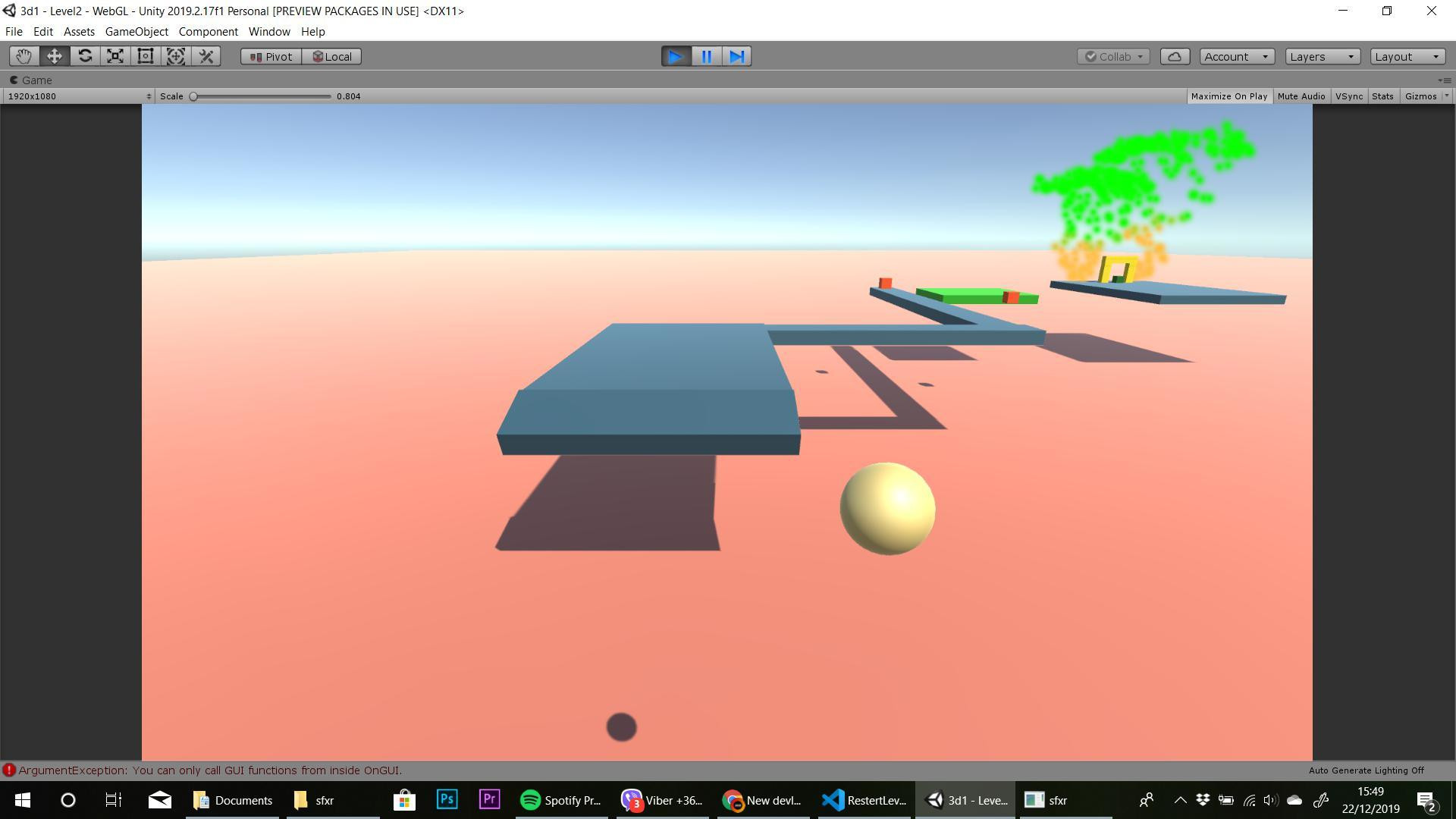
Task: Click the Scale slider in Game view
Action: pyautogui.click(x=262, y=96)
